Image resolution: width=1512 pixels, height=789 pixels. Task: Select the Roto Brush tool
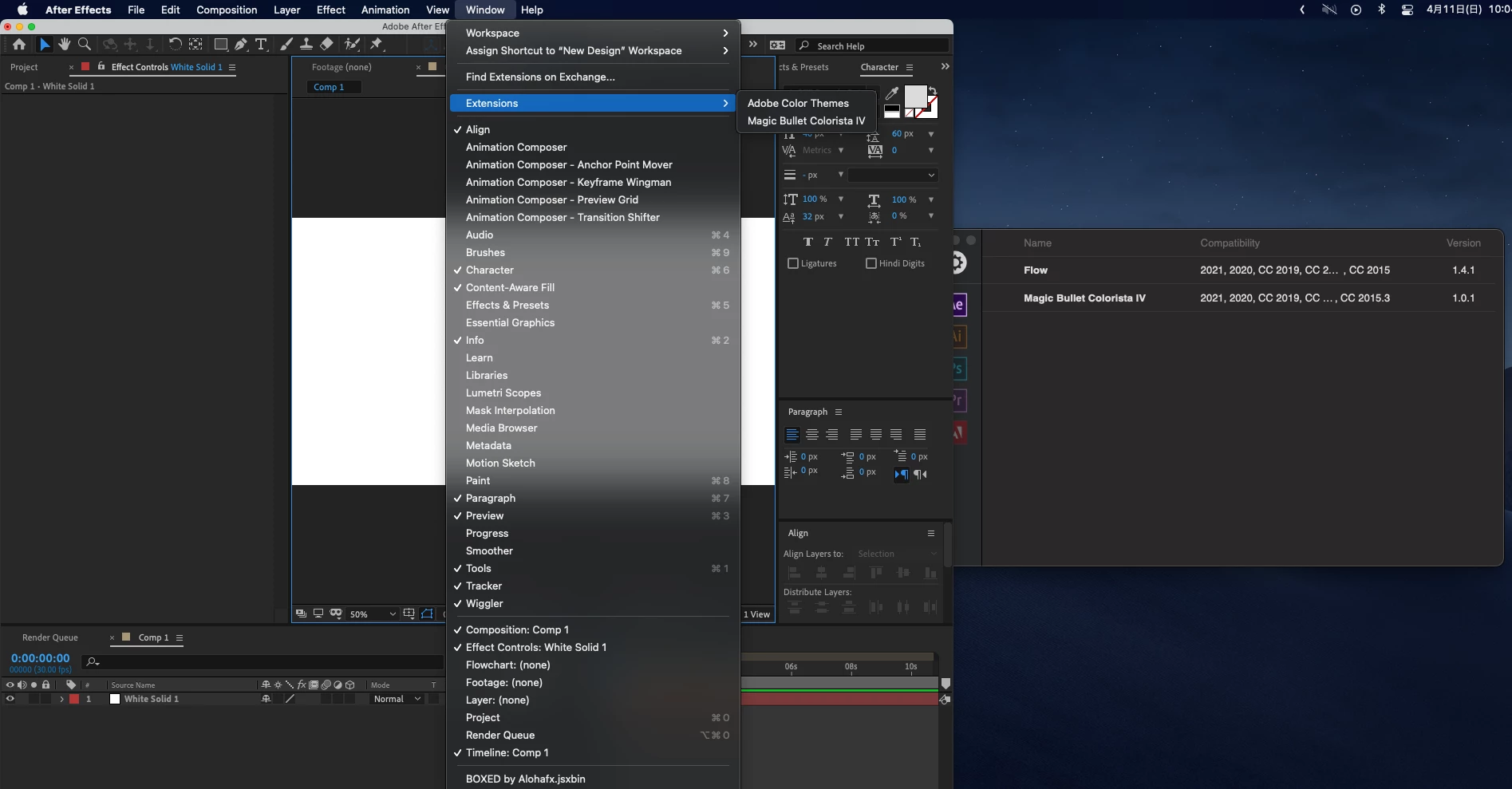point(352,45)
